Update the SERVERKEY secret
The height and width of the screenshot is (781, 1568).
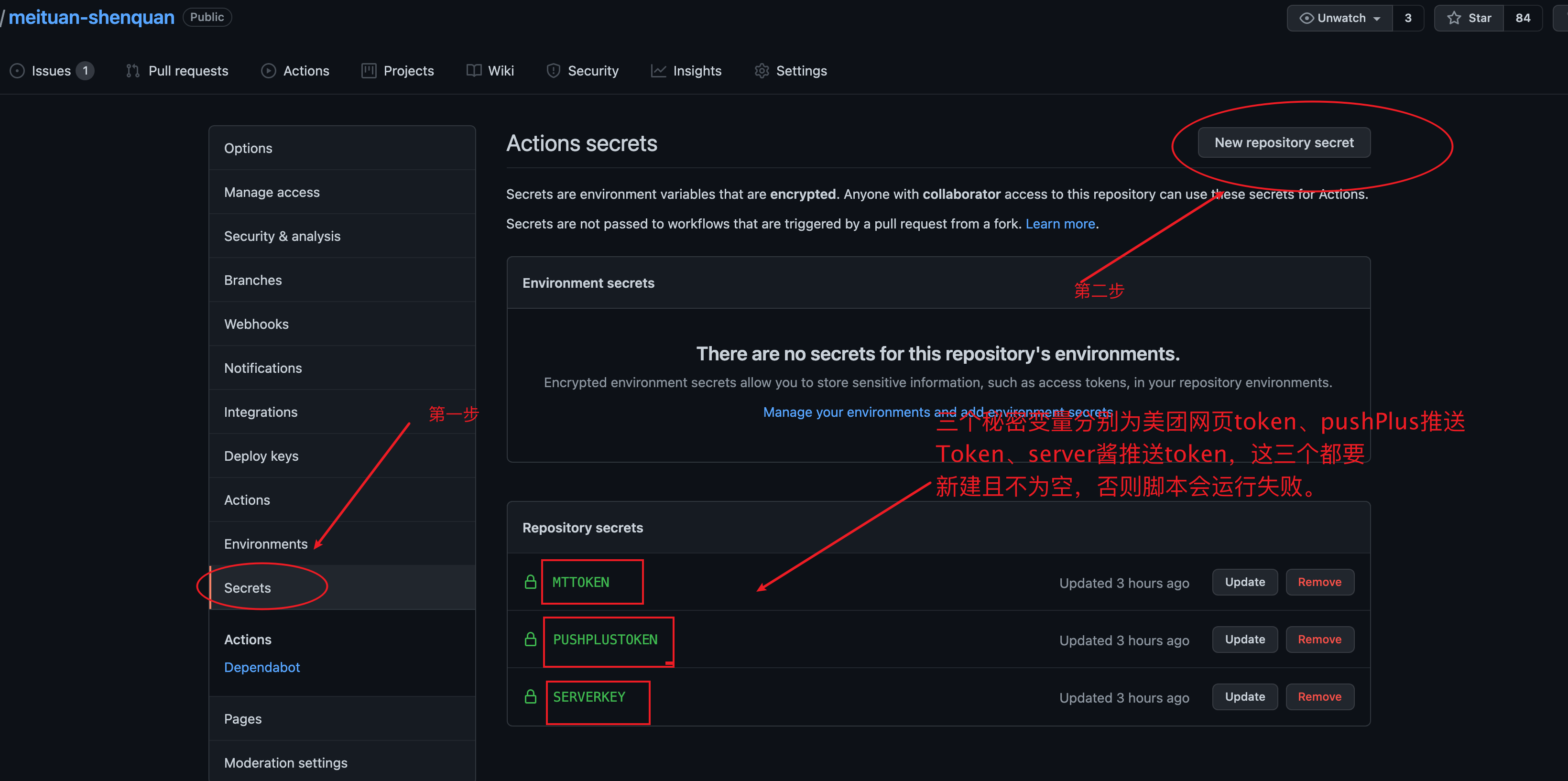point(1245,696)
